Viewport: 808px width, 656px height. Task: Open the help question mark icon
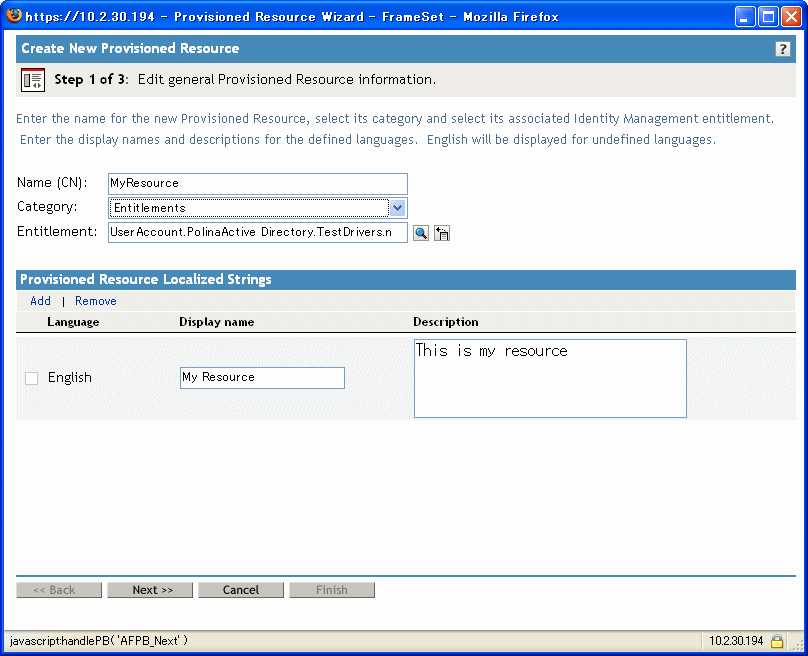coord(782,49)
